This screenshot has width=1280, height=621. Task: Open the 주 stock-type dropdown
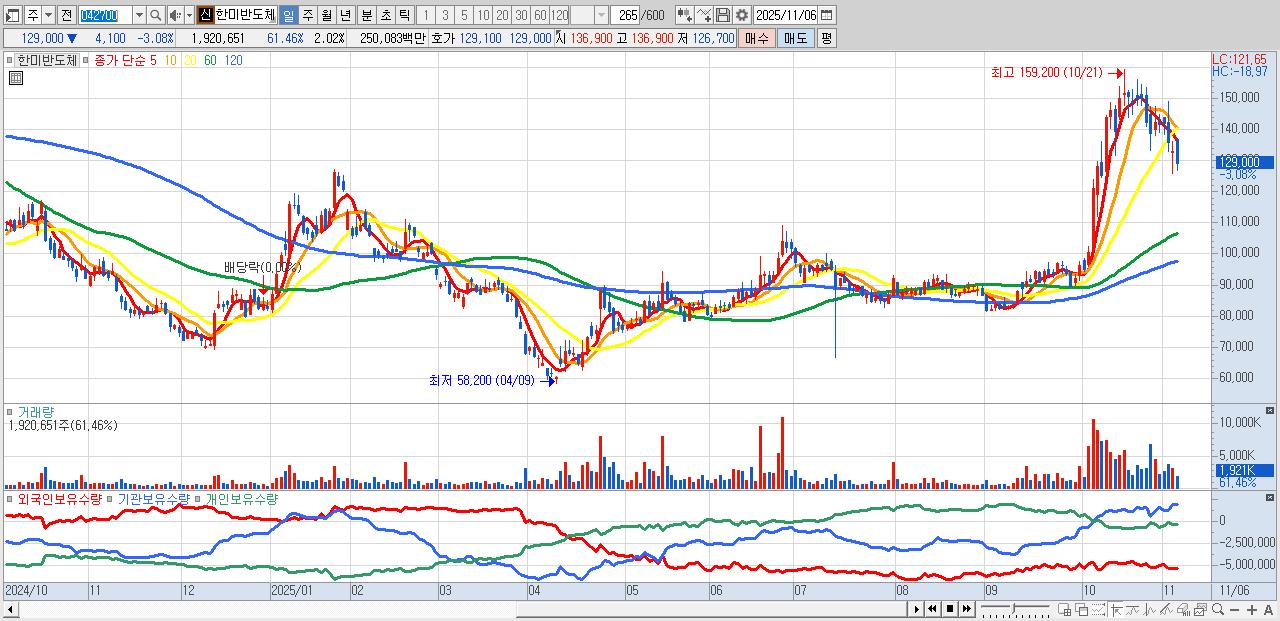(x=47, y=15)
